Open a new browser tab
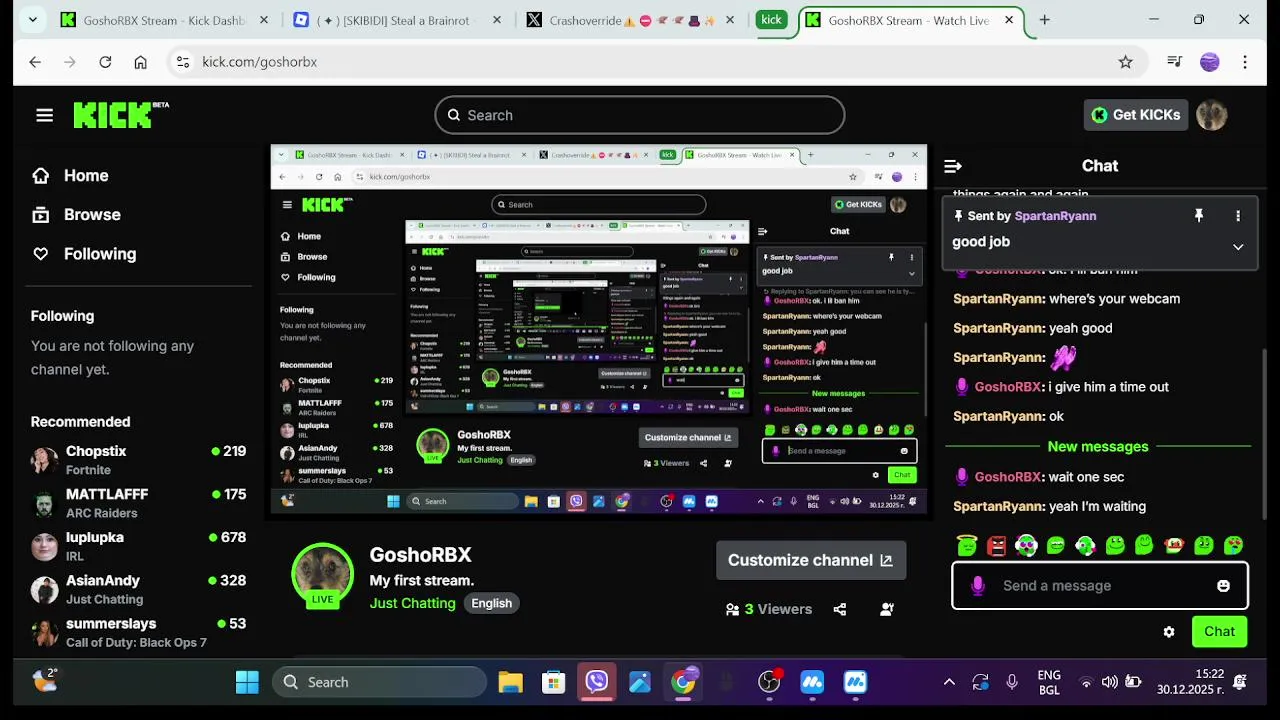 [1044, 20]
